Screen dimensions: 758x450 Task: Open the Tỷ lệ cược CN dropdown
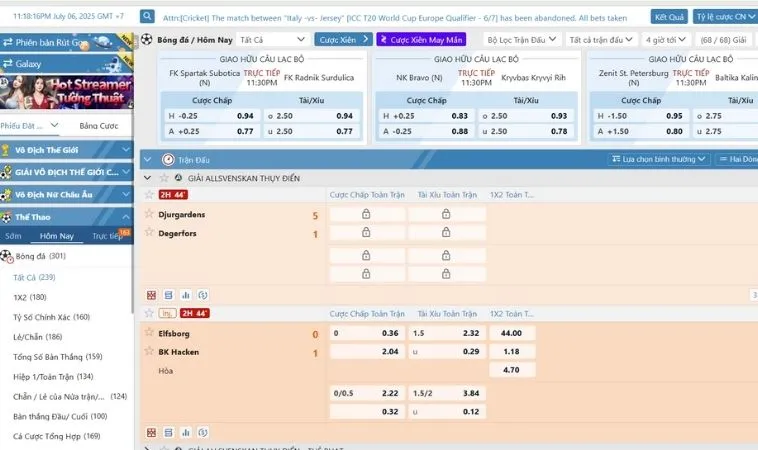point(725,18)
